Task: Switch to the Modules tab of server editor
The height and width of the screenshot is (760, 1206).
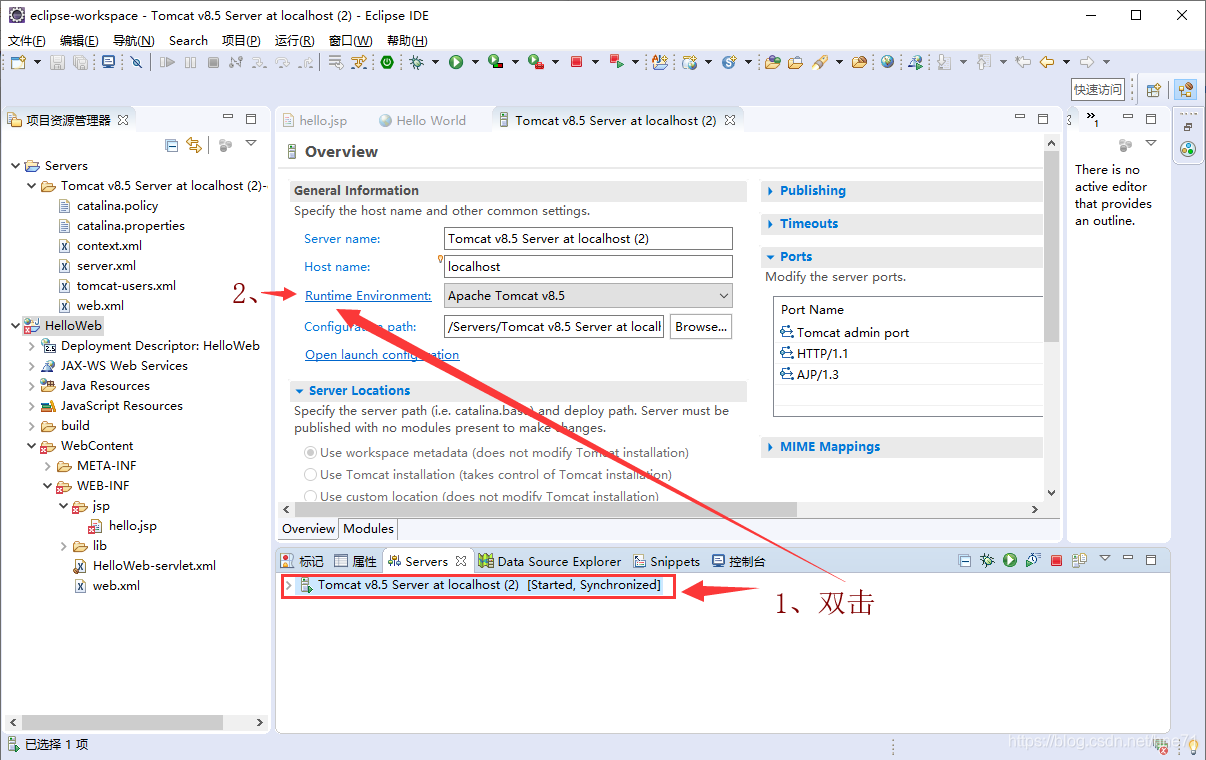Action: tap(368, 528)
